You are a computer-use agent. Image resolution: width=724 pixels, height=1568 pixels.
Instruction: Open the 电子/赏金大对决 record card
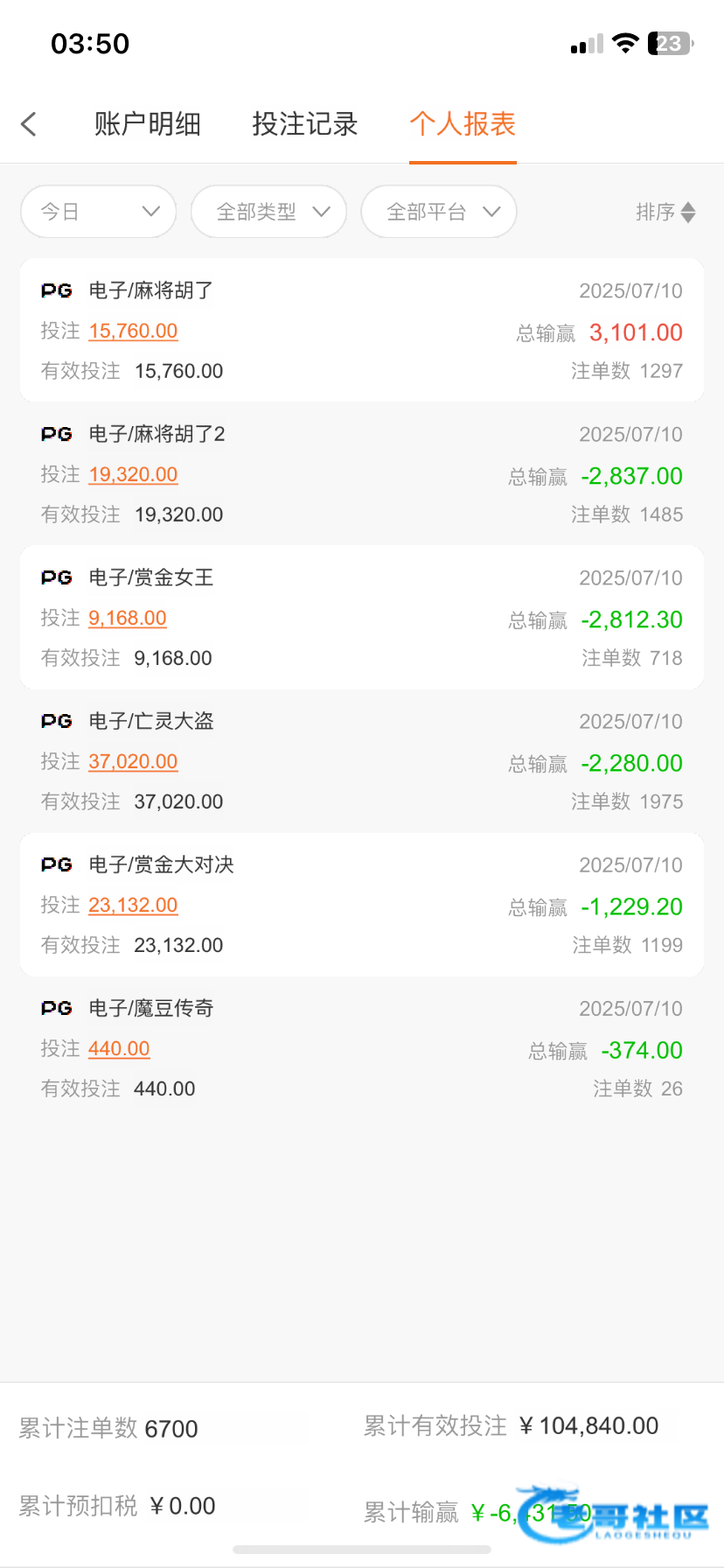[362, 905]
